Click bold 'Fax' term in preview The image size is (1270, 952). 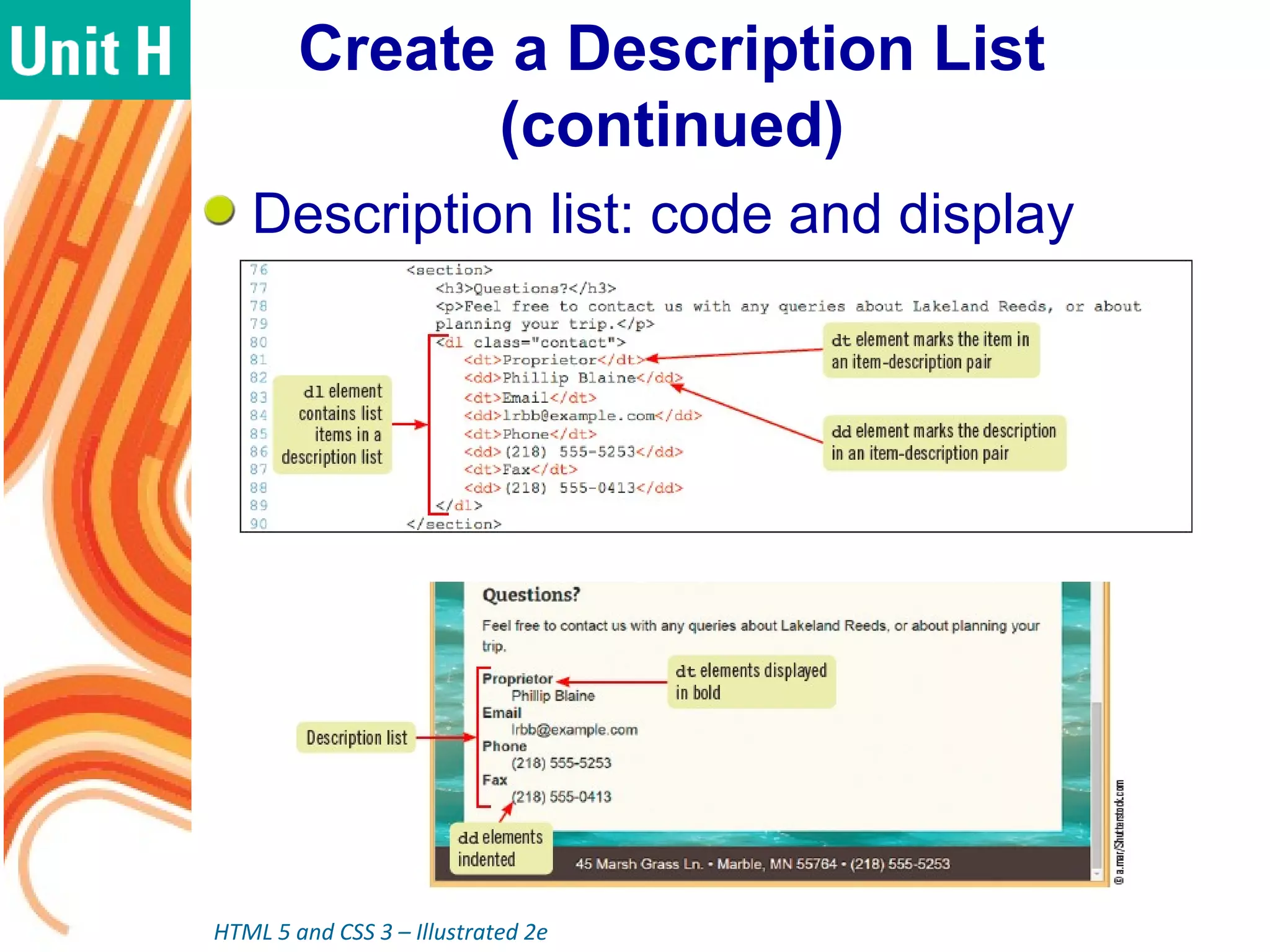click(x=494, y=780)
